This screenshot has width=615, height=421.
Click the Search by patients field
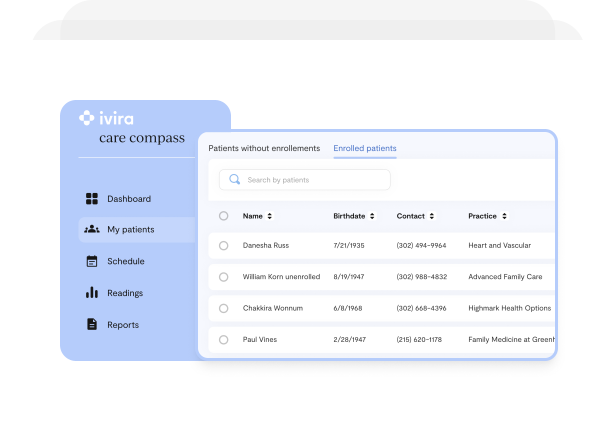point(310,180)
